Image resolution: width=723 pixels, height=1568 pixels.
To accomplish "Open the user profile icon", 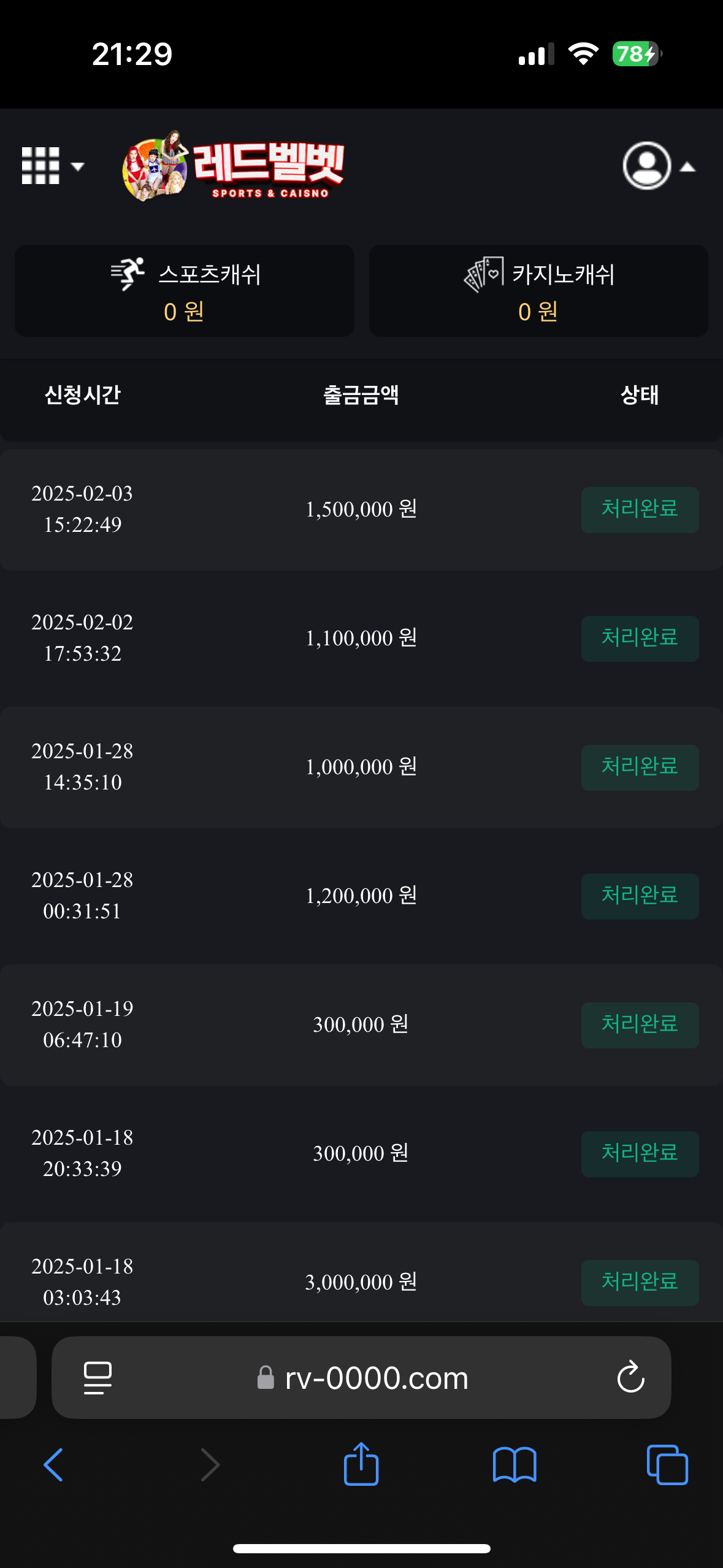I will (x=646, y=166).
